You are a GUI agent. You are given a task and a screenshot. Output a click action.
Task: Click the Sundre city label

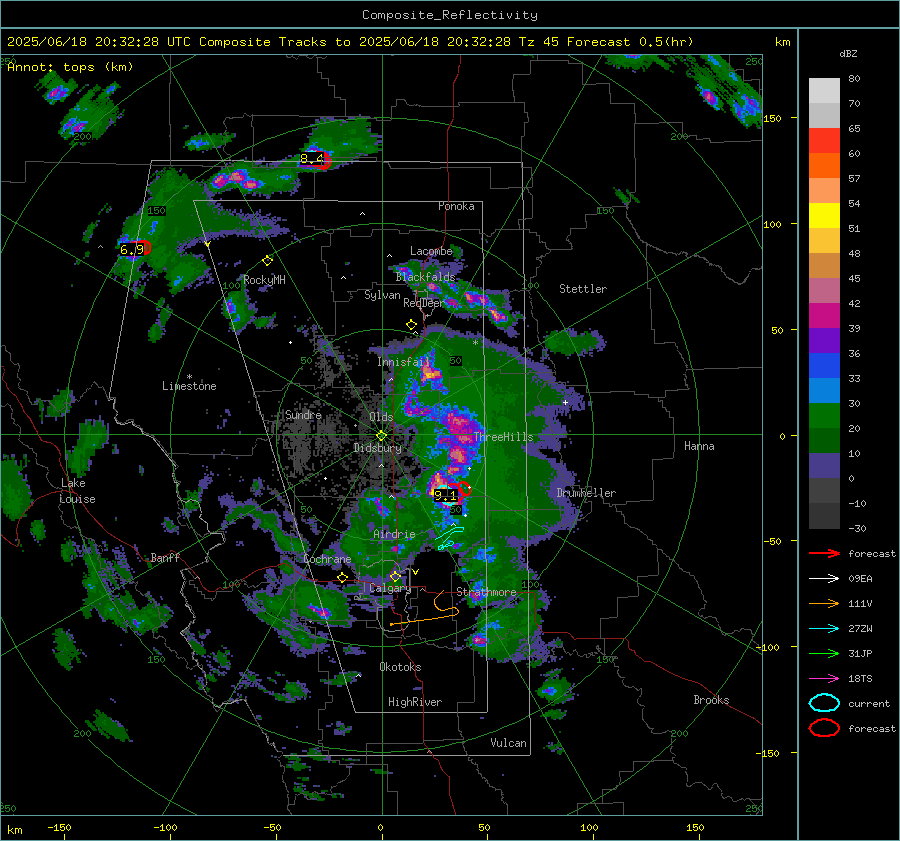pos(303,414)
